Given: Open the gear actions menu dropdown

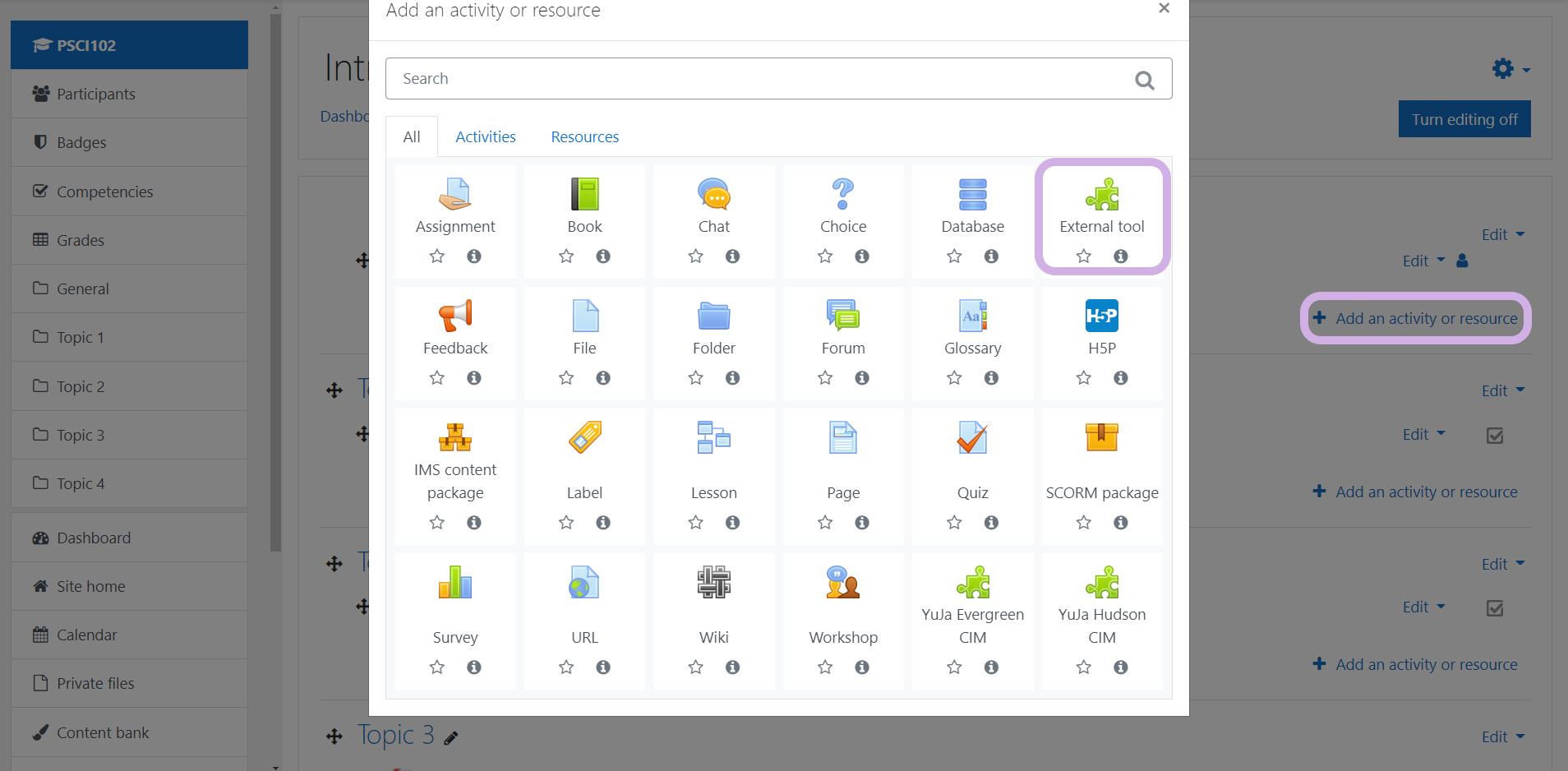Looking at the screenshot, I should [1510, 69].
